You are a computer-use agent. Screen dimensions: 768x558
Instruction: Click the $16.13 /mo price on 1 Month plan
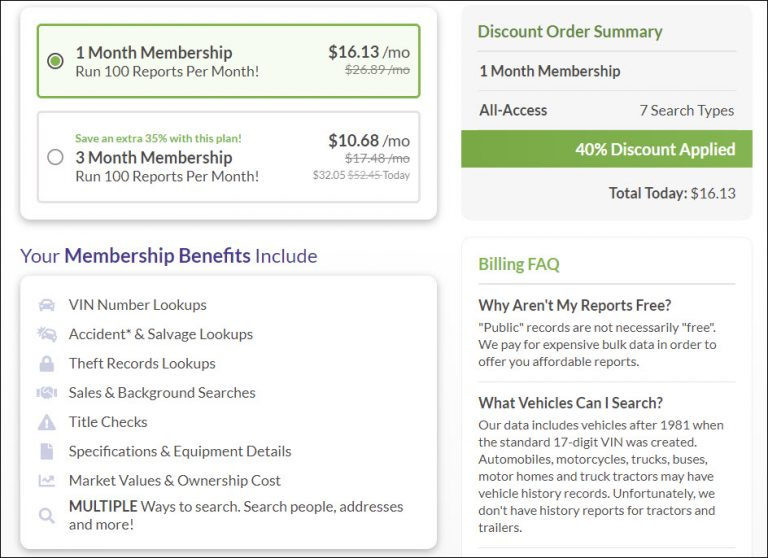(369, 52)
